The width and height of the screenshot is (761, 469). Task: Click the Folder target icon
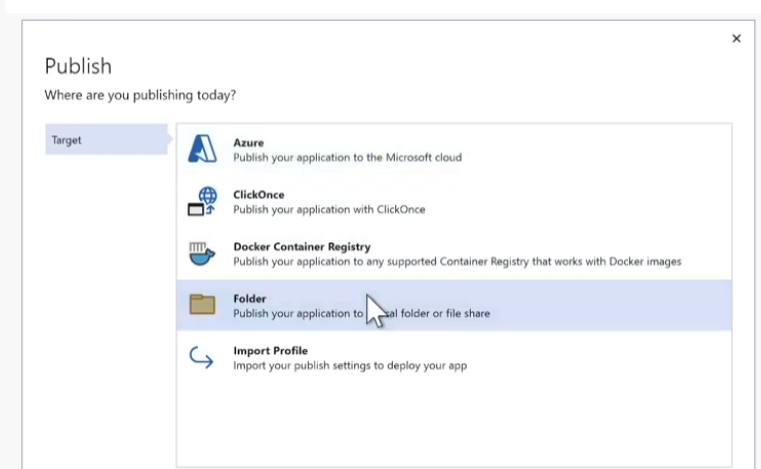202,305
